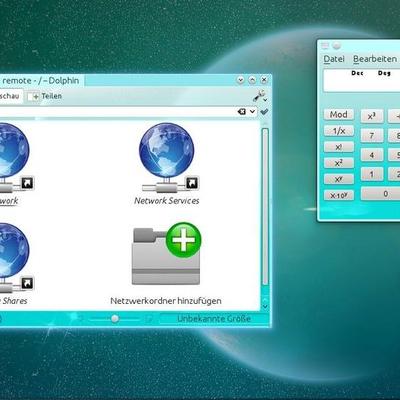The image size is (400, 400).
Task: Maximize the Dolphin window
Action: click(x=252, y=80)
